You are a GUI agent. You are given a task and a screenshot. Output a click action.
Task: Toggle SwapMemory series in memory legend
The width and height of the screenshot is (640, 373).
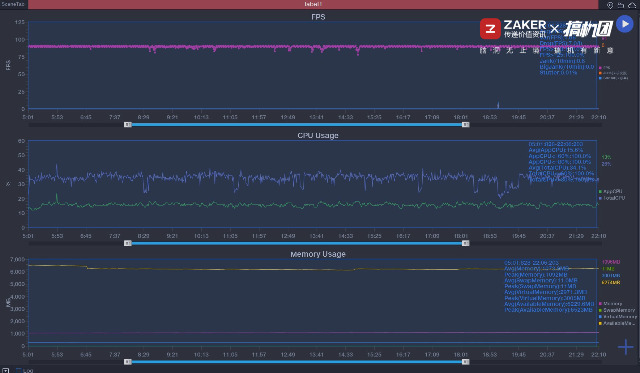click(x=616, y=310)
